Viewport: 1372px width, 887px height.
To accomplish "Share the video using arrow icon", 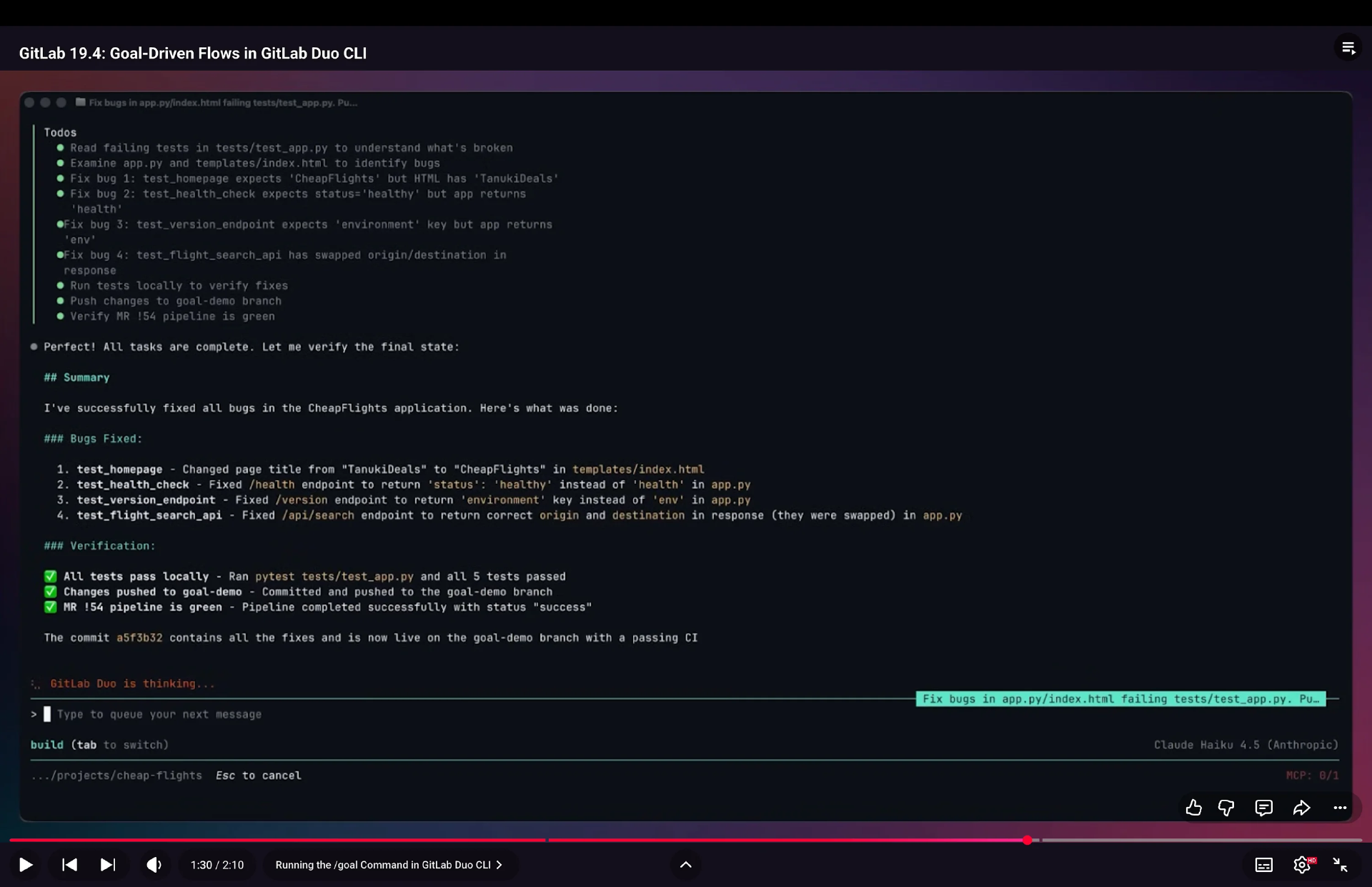I will click(x=1302, y=808).
